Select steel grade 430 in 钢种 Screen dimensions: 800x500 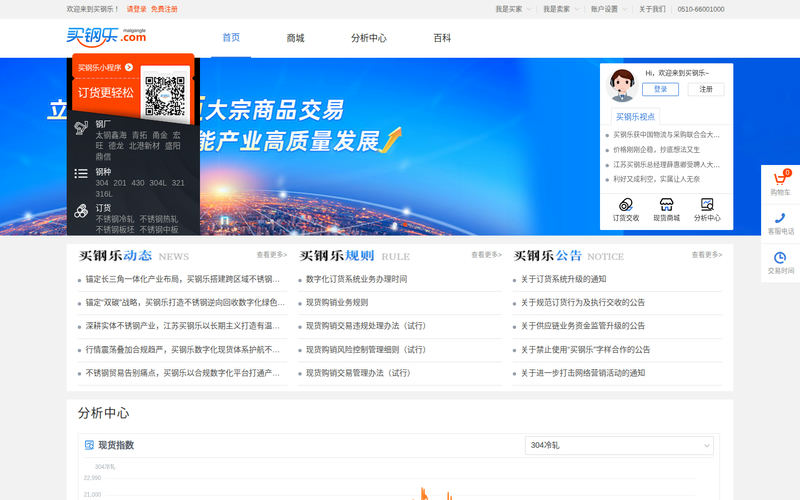pyautogui.click(x=138, y=183)
